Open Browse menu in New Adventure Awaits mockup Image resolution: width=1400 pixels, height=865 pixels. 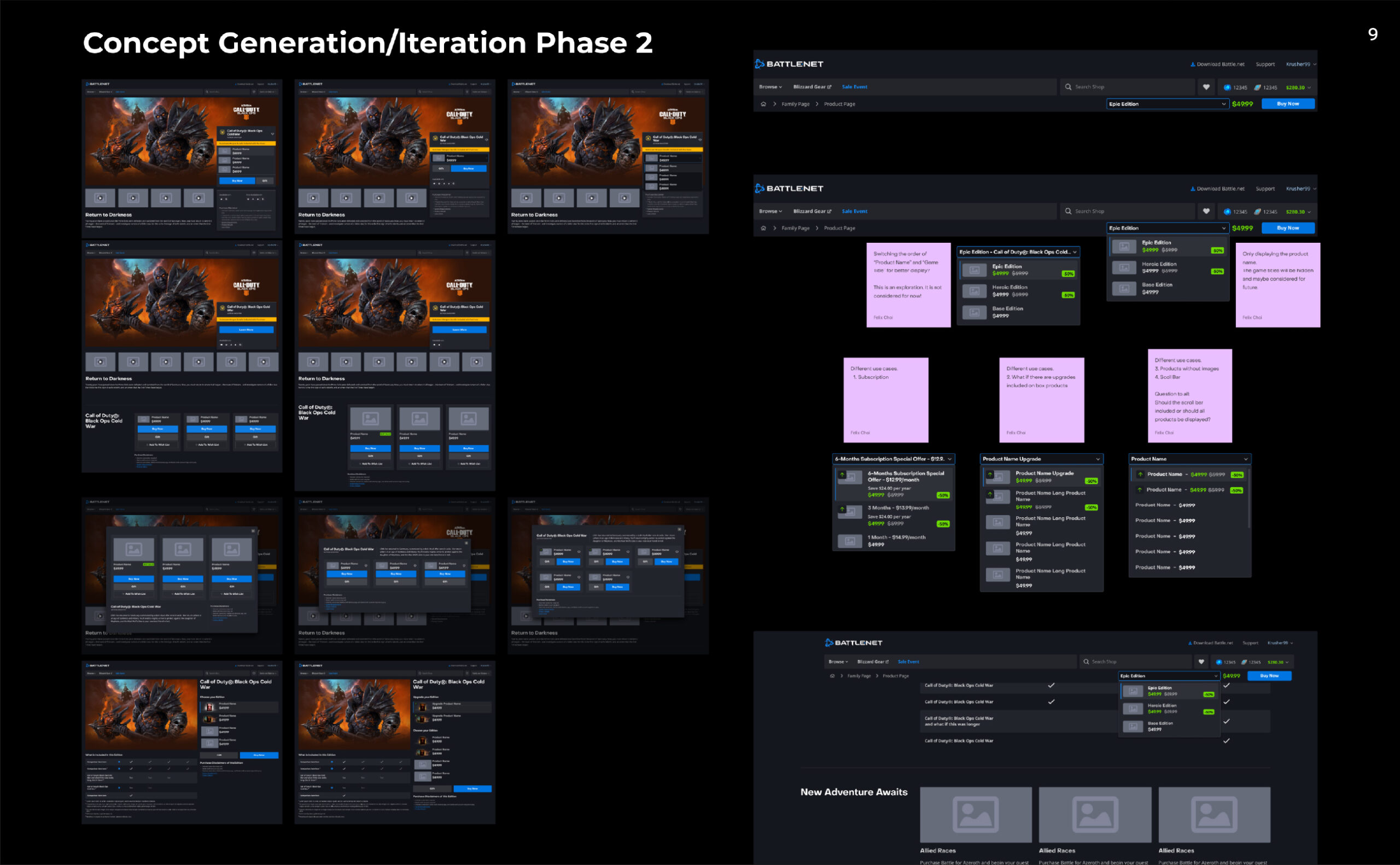838,662
